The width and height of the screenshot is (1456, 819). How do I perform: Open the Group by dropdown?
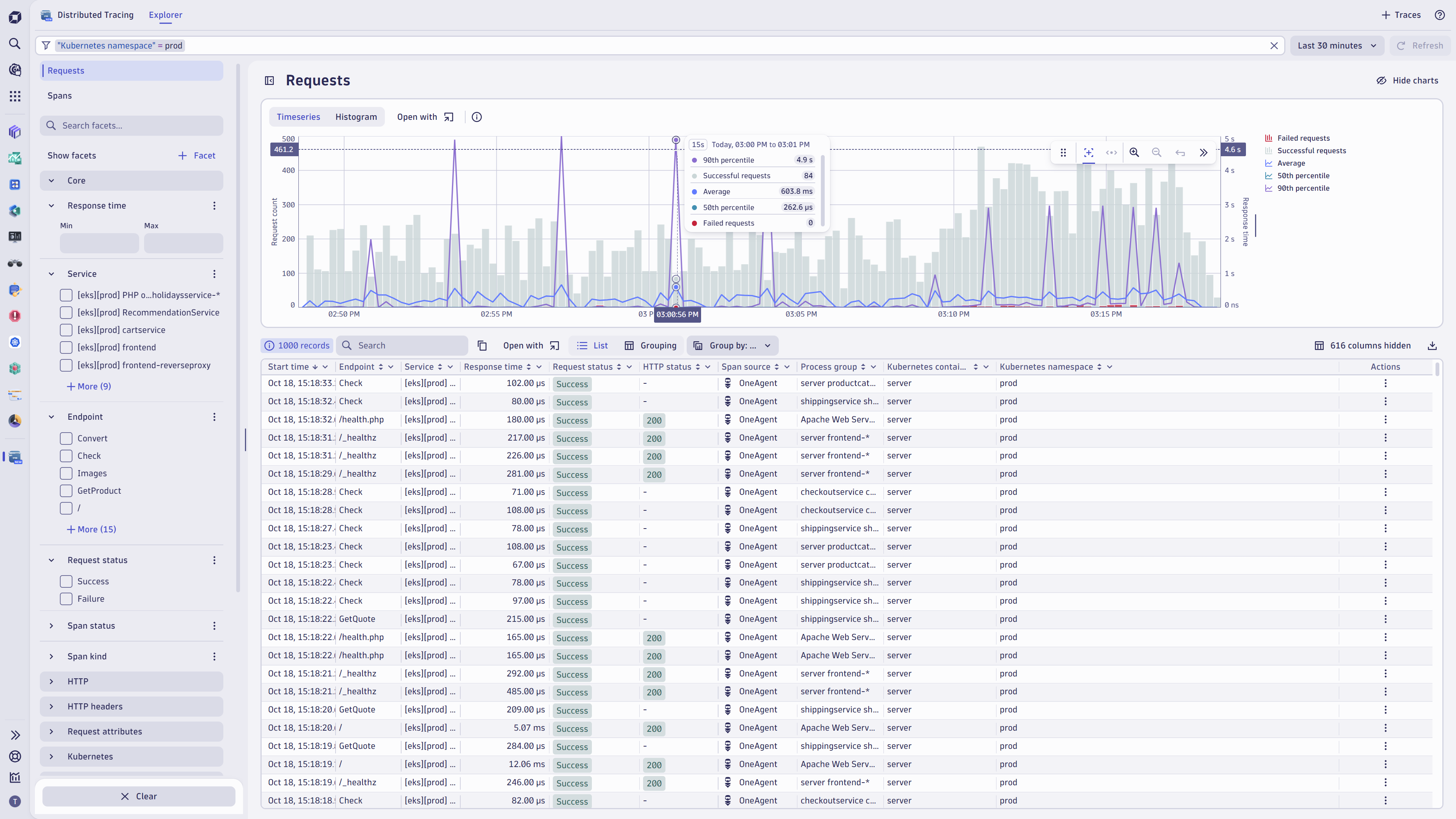[732, 345]
